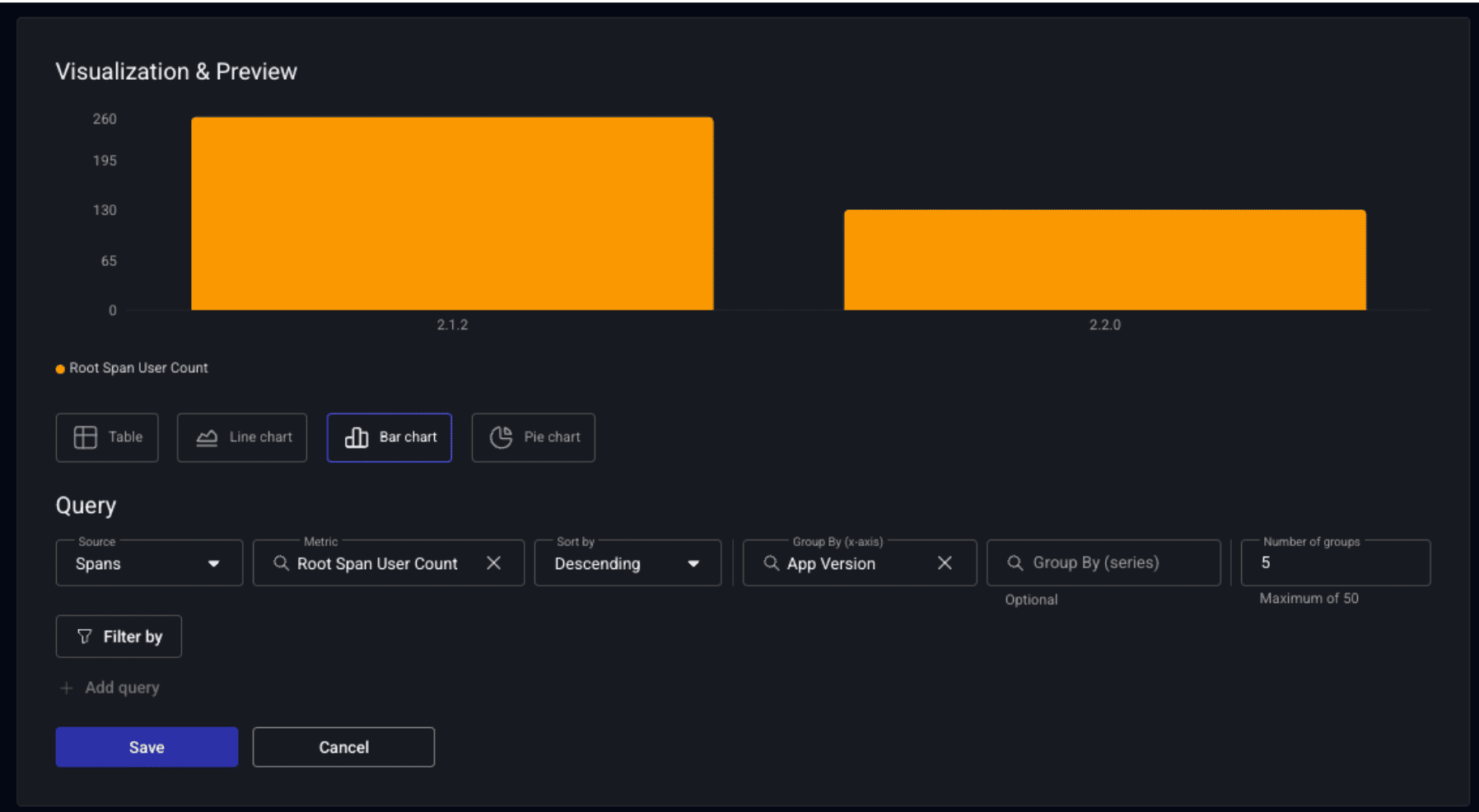The height and width of the screenshot is (812, 1479).
Task: Save the widget
Action: (x=147, y=747)
